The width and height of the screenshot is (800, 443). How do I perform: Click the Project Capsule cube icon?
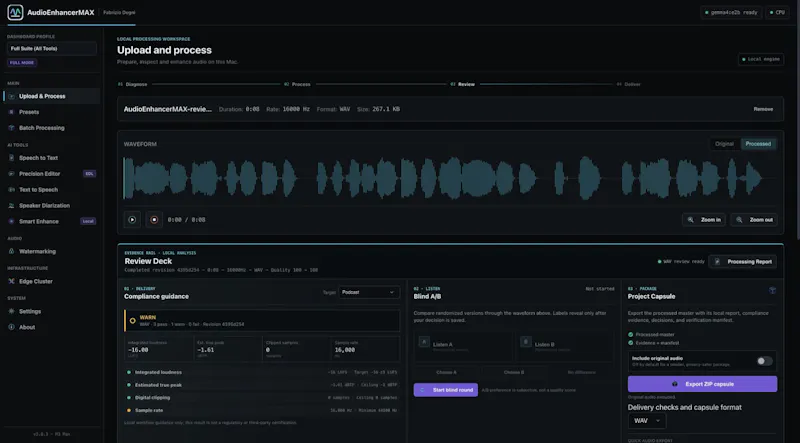click(772, 290)
